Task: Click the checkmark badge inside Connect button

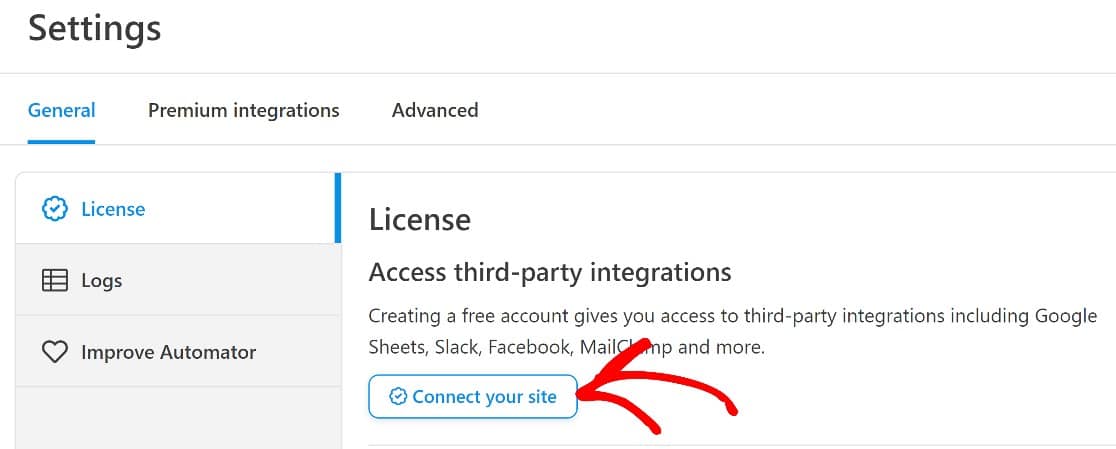Action: (x=398, y=397)
